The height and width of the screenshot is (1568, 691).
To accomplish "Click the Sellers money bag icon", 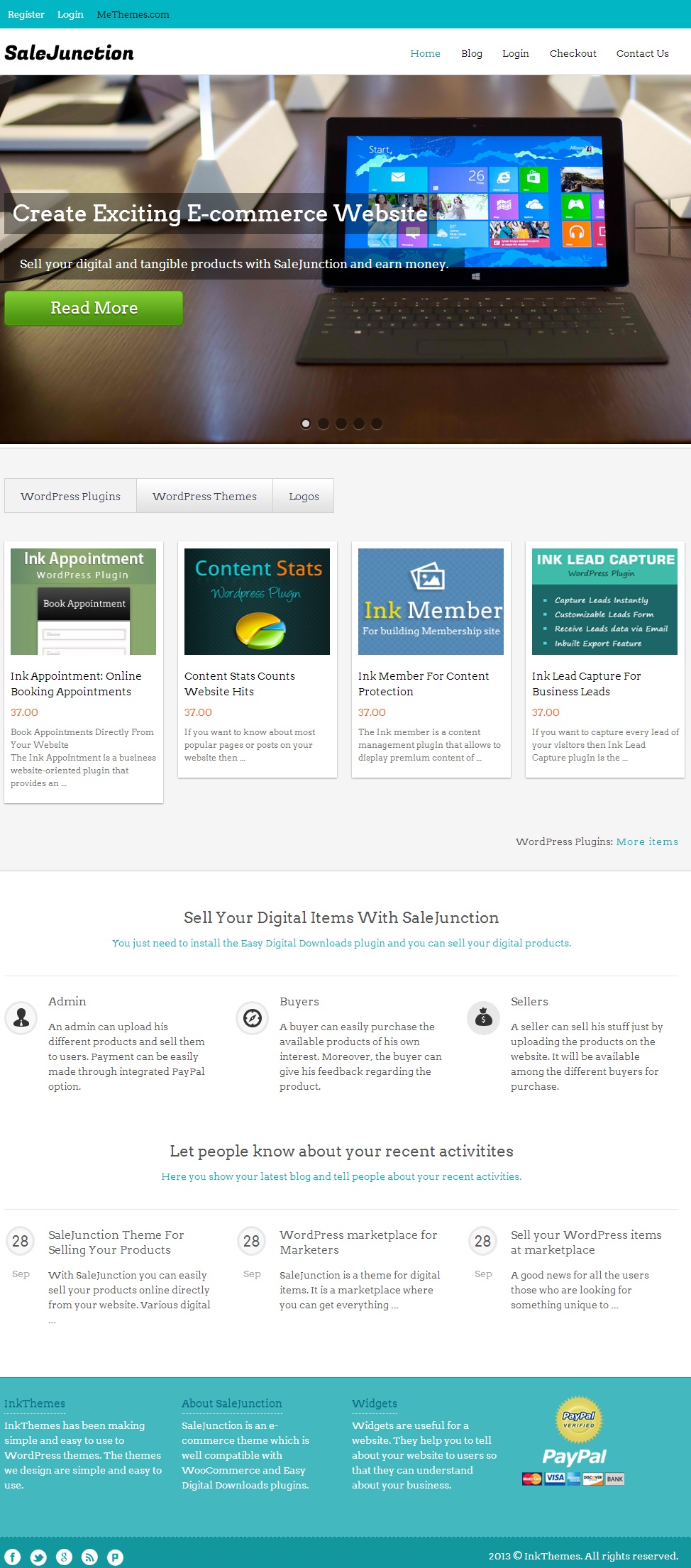I will point(484,1018).
